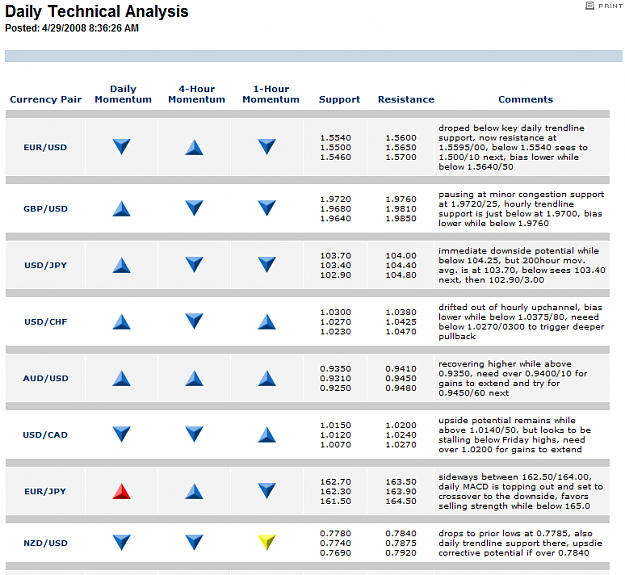Click USD/JPY support value 102.90
This screenshot has width=625, height=575.
tap(336, 275)
